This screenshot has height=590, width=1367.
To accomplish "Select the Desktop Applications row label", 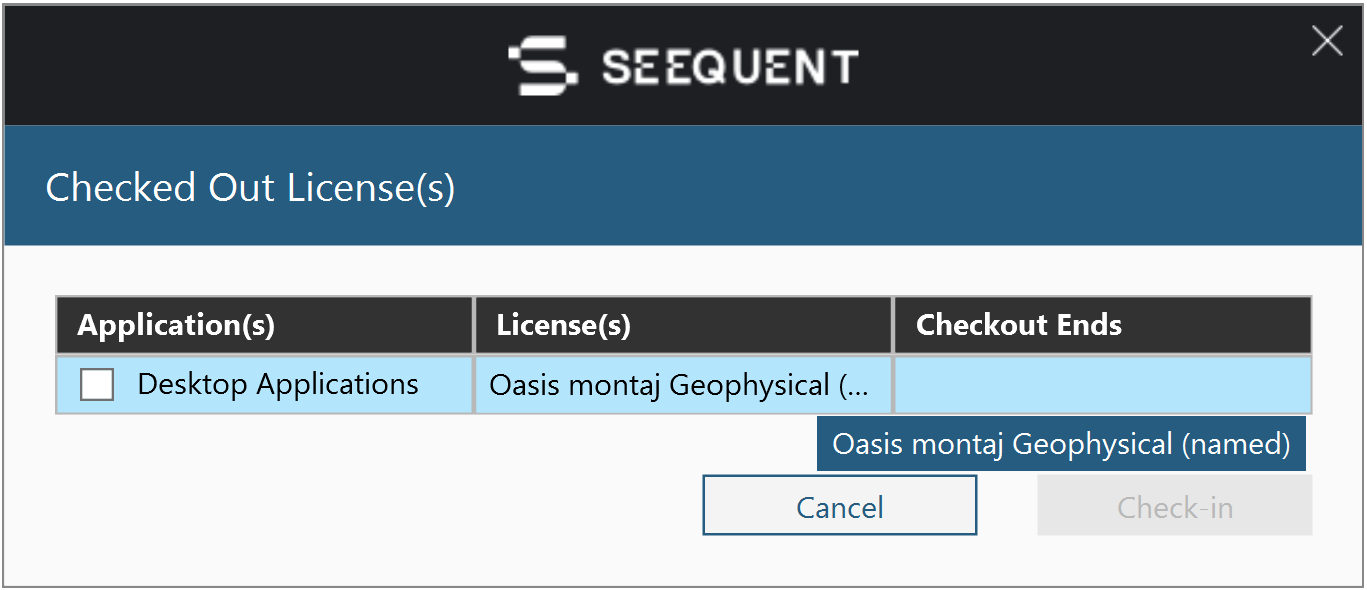I will click(278, 384).
